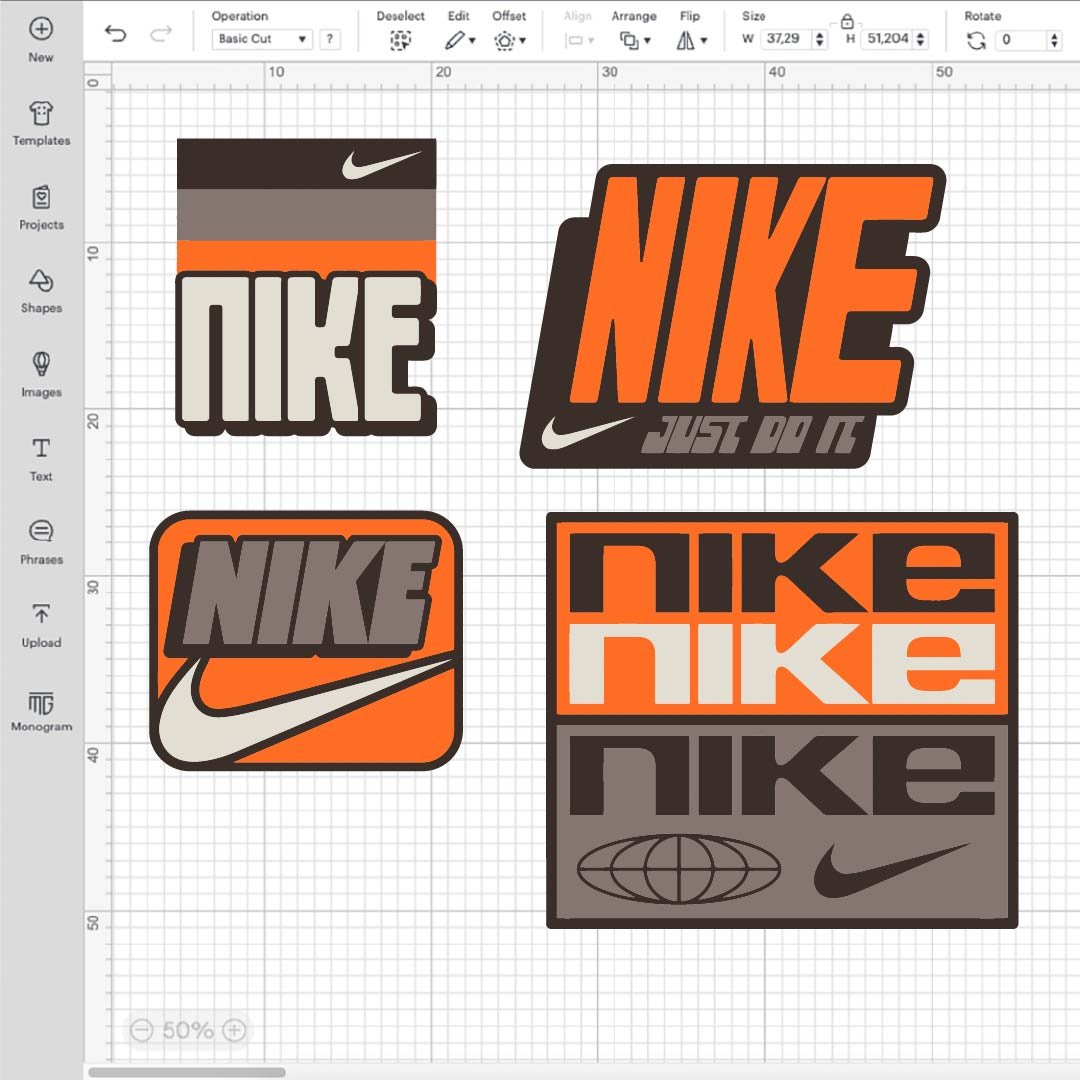Select the orange NIKE Just Do It design
Viewport: 1080px width, 1080px height.
pyautogui.click(x=733, y=316)
